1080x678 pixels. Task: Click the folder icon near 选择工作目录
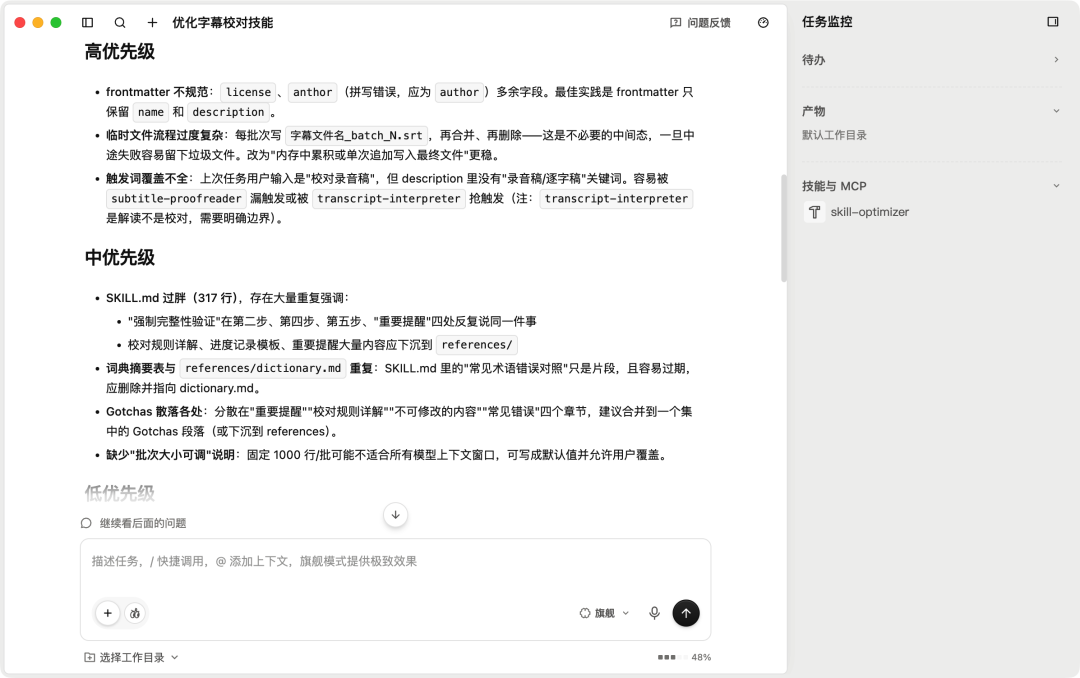click(90, 657)
